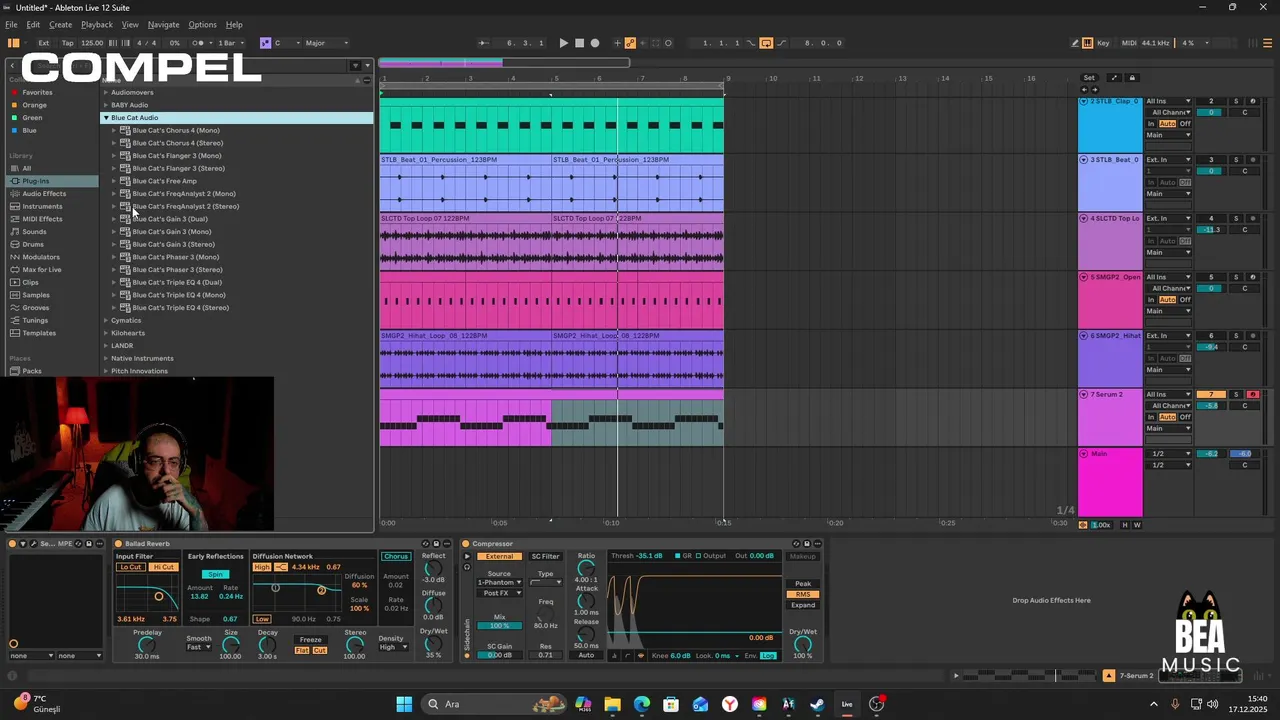
Task: Toggle the Key map button
Action: coord(1103,43)
